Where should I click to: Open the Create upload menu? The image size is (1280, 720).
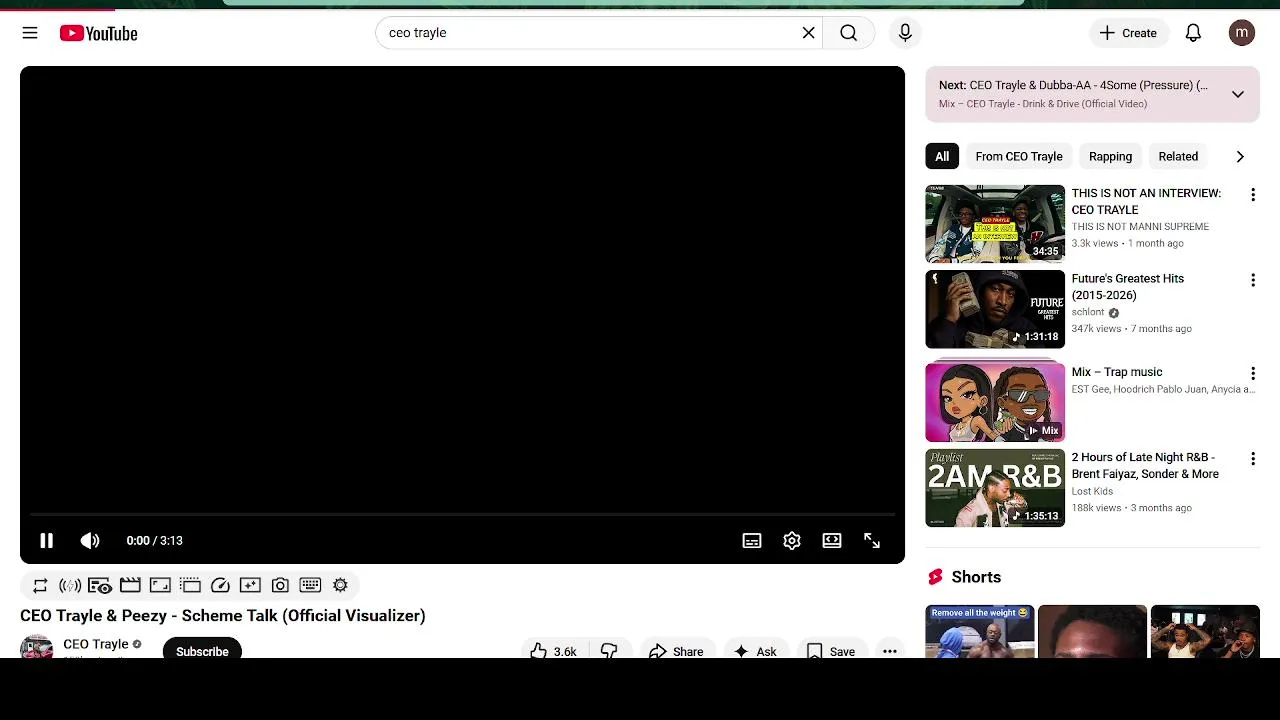click(1128, 33)
